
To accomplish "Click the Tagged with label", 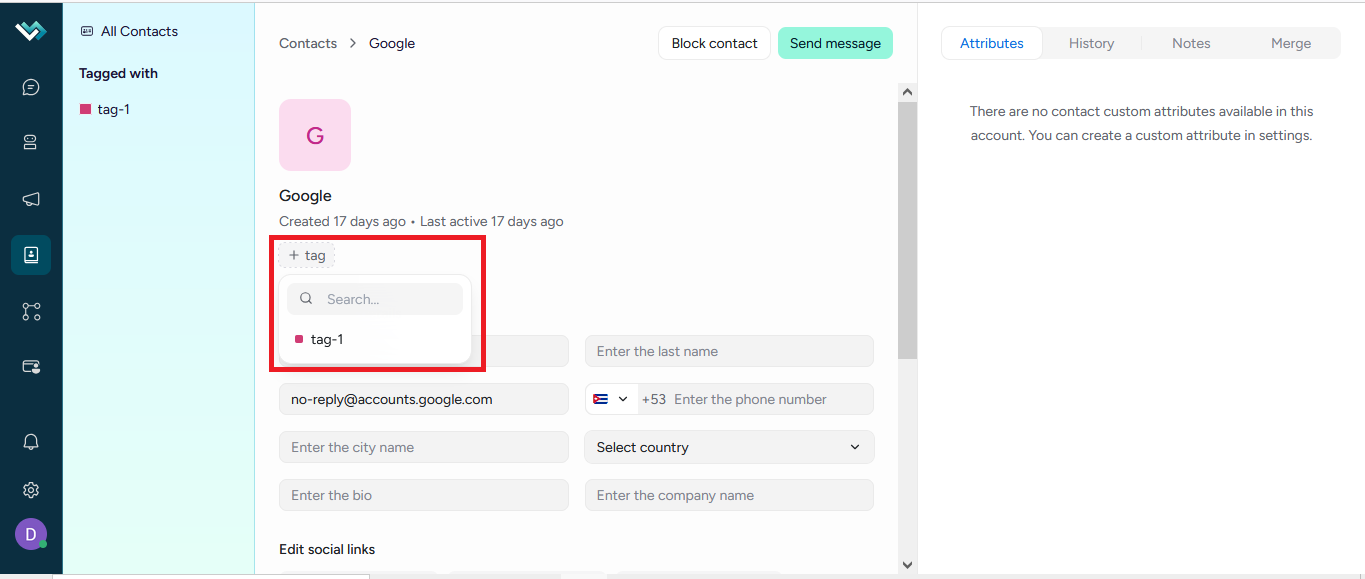I will coord(118,73).
